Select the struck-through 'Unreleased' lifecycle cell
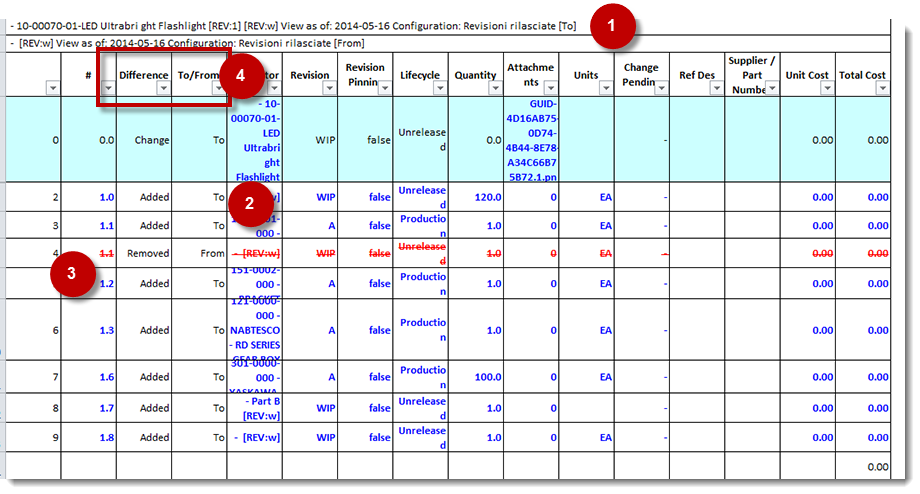The image size is (920, 494). click(421, 253)
